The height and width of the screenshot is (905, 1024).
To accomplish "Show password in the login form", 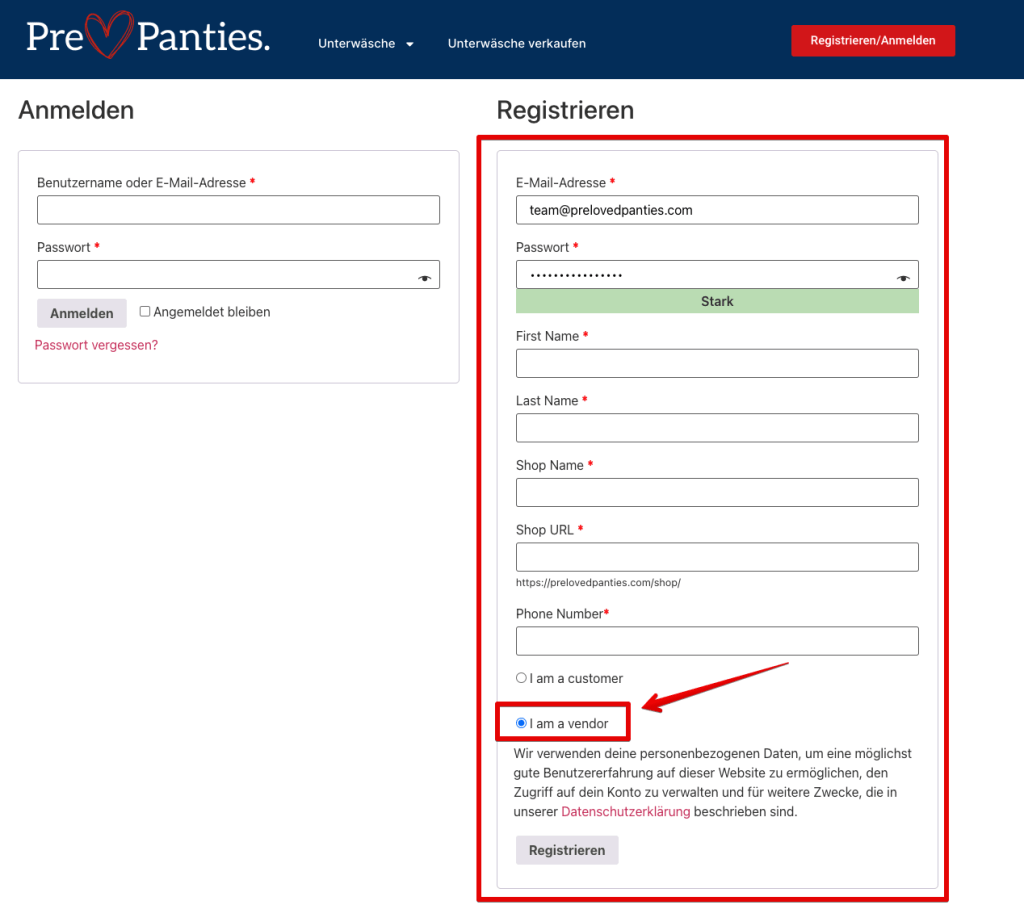I will coord(425,278).
